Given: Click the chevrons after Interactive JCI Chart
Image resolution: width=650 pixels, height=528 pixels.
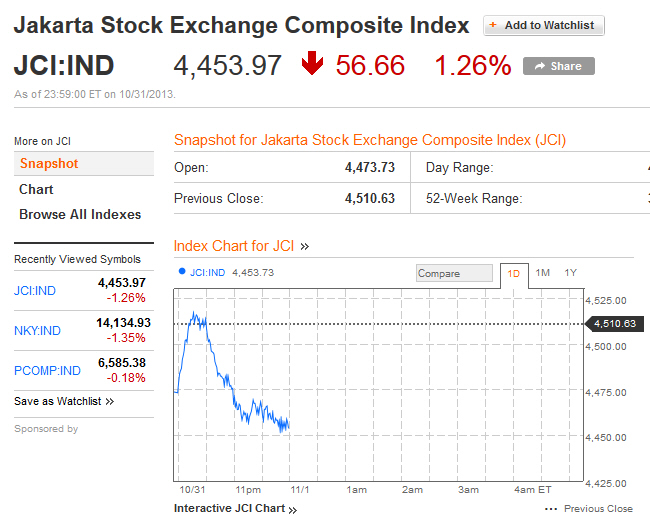Looking at the screenshot, I should (x=293, y=509).
